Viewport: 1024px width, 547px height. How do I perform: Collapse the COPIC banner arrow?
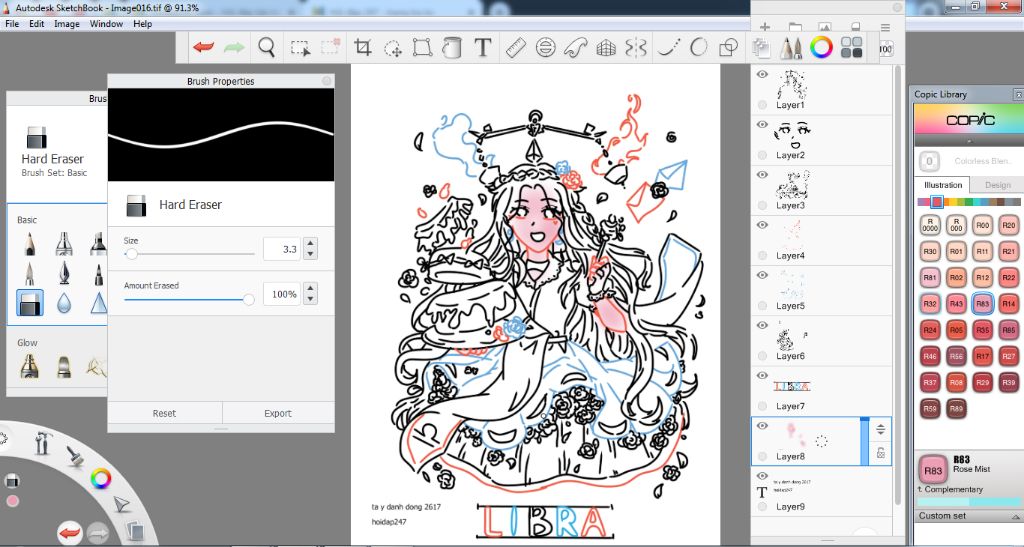[x=968, y=141]
